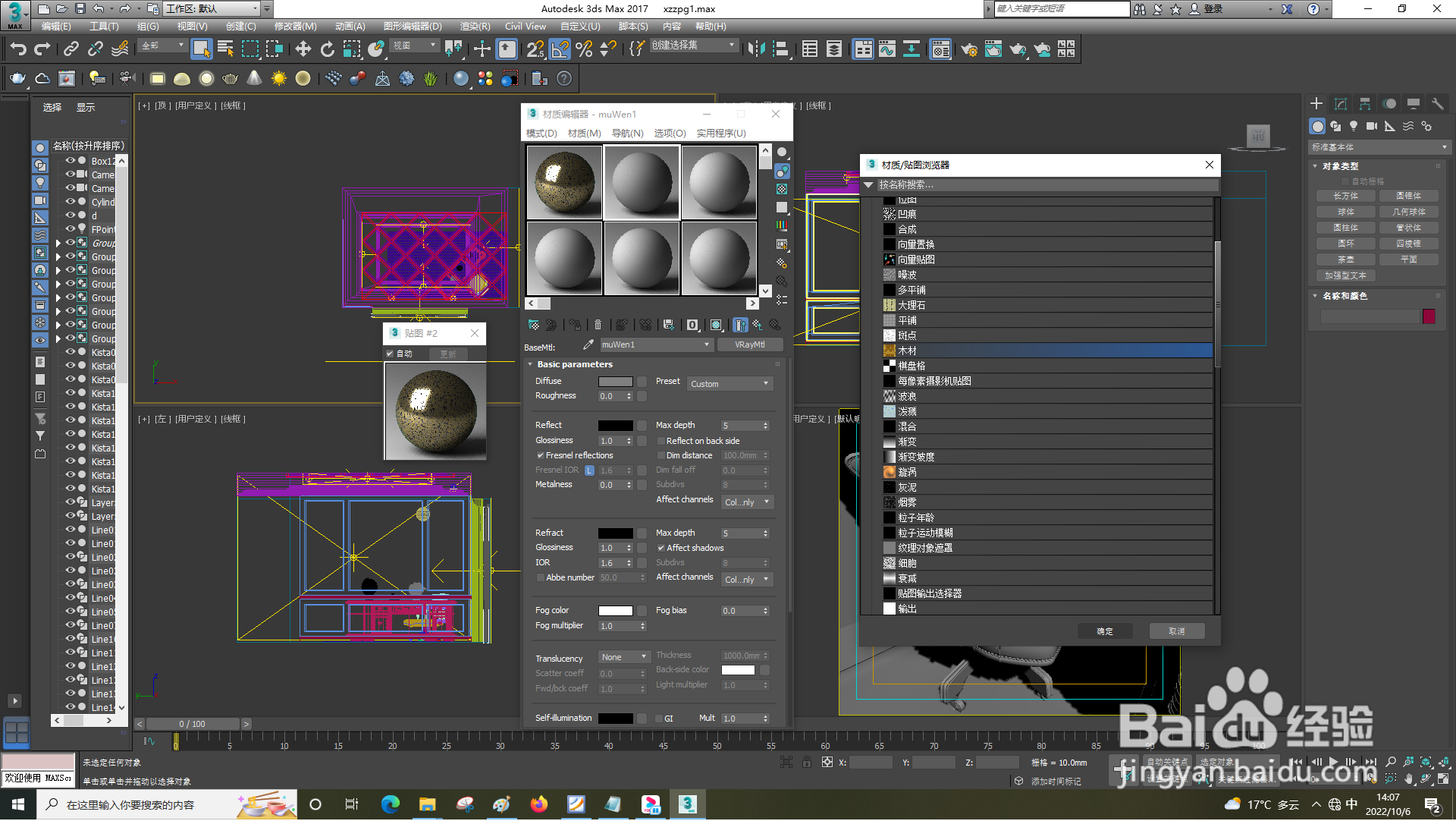Open File Explorer from the taskbar
Viewport: 1456px width, 821px height.
pos(428,804)
